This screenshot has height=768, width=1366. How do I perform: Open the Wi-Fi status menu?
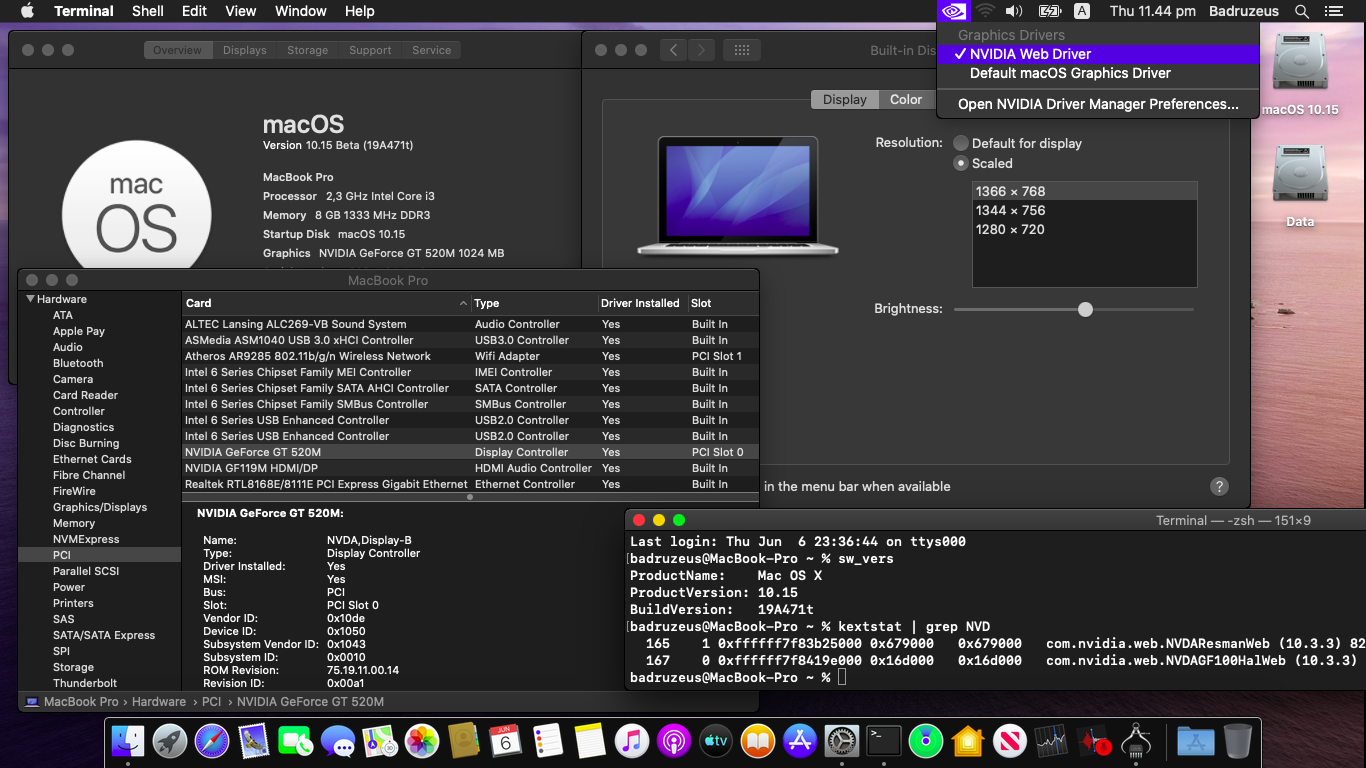coord(985,11)
